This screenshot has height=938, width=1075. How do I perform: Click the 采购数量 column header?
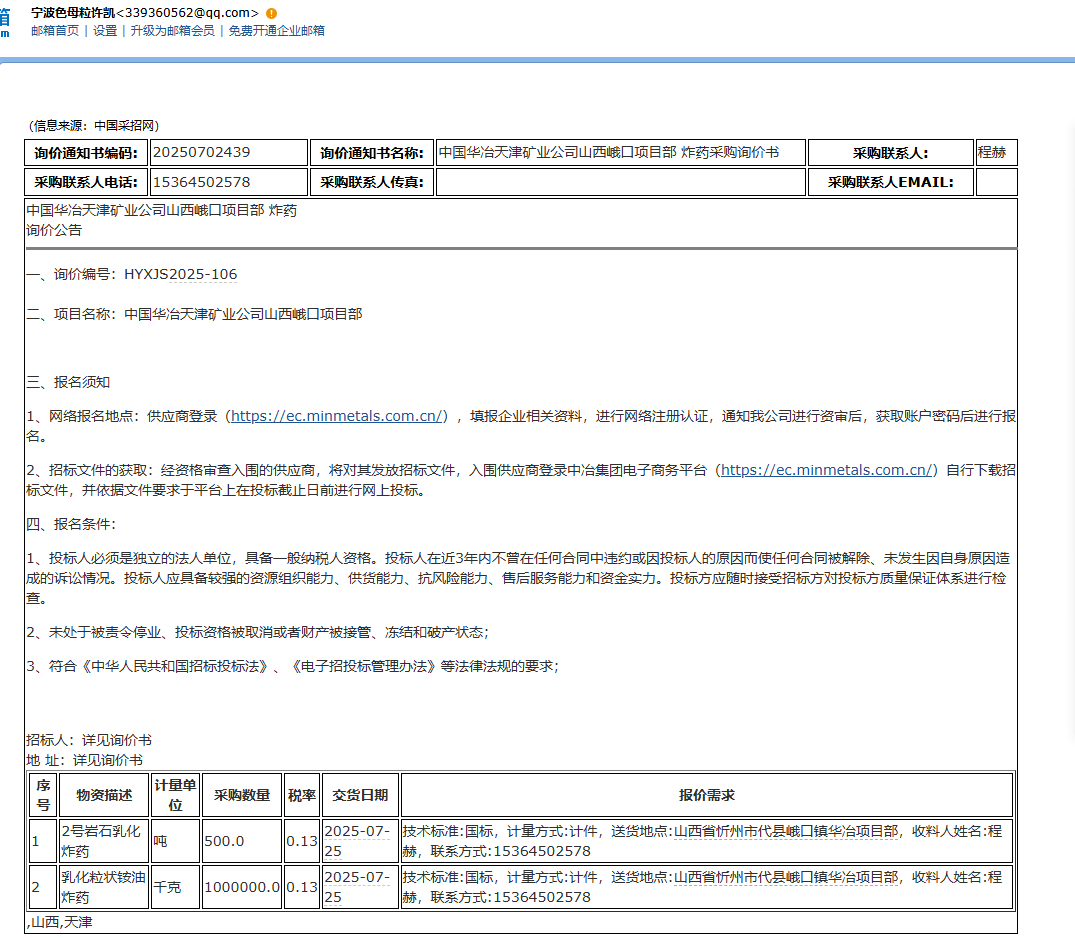(241, 795)
